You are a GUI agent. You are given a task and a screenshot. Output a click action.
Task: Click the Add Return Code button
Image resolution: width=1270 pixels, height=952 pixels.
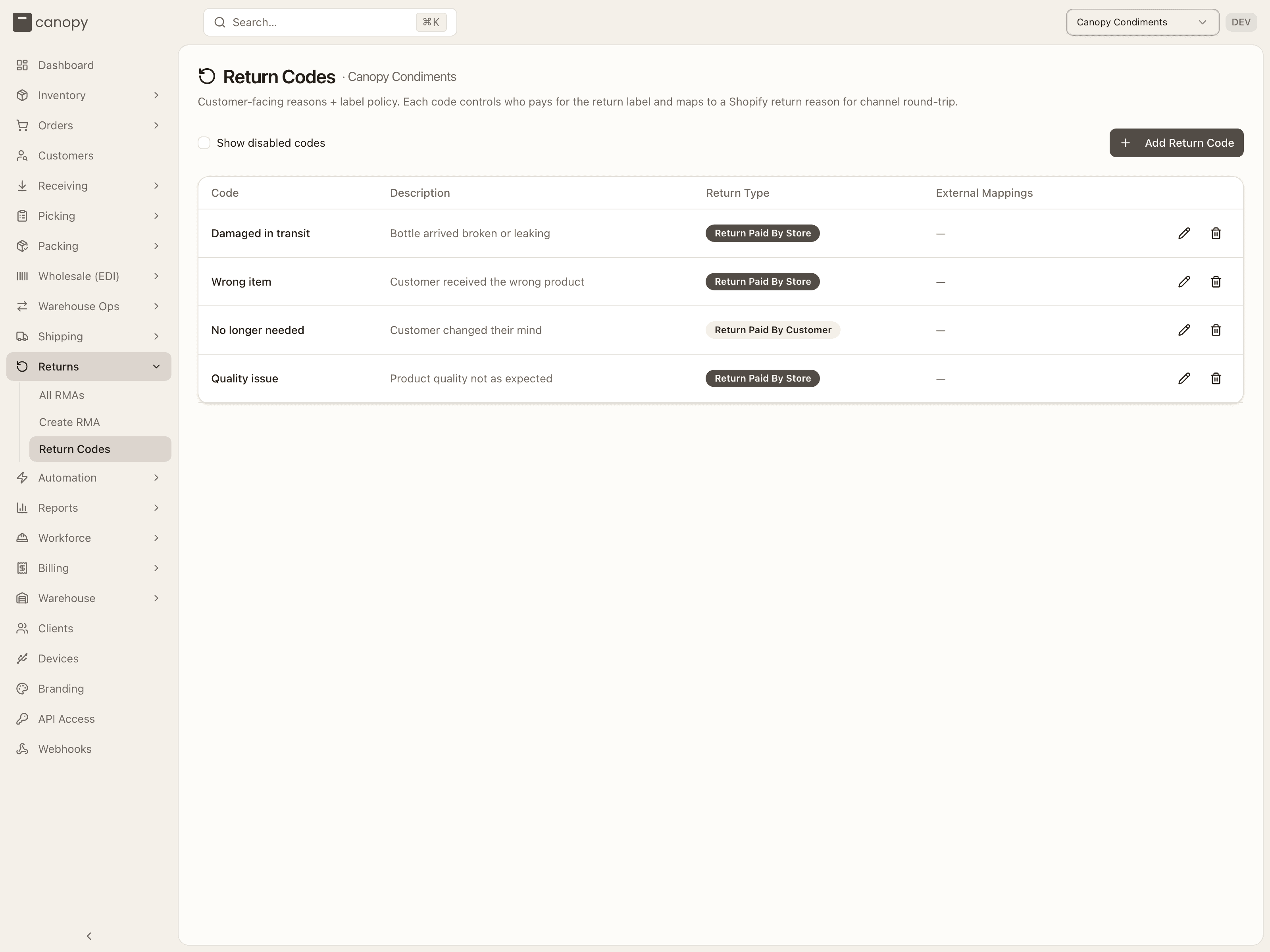(x=1176, y=143)
